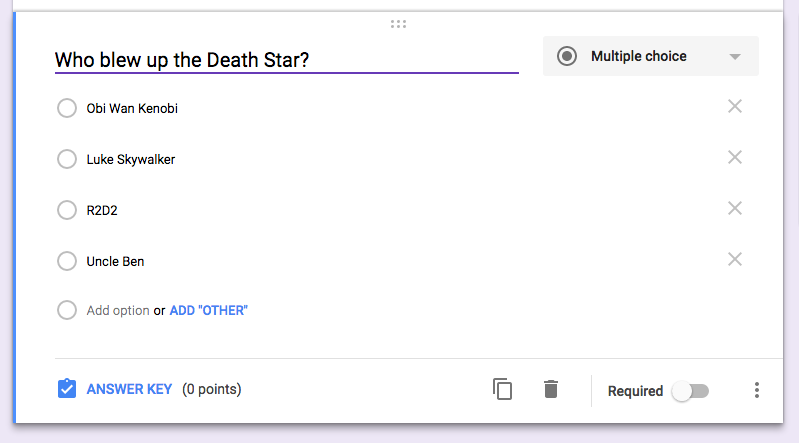Click the answer key clipboard icon

(x=67, y=388)
